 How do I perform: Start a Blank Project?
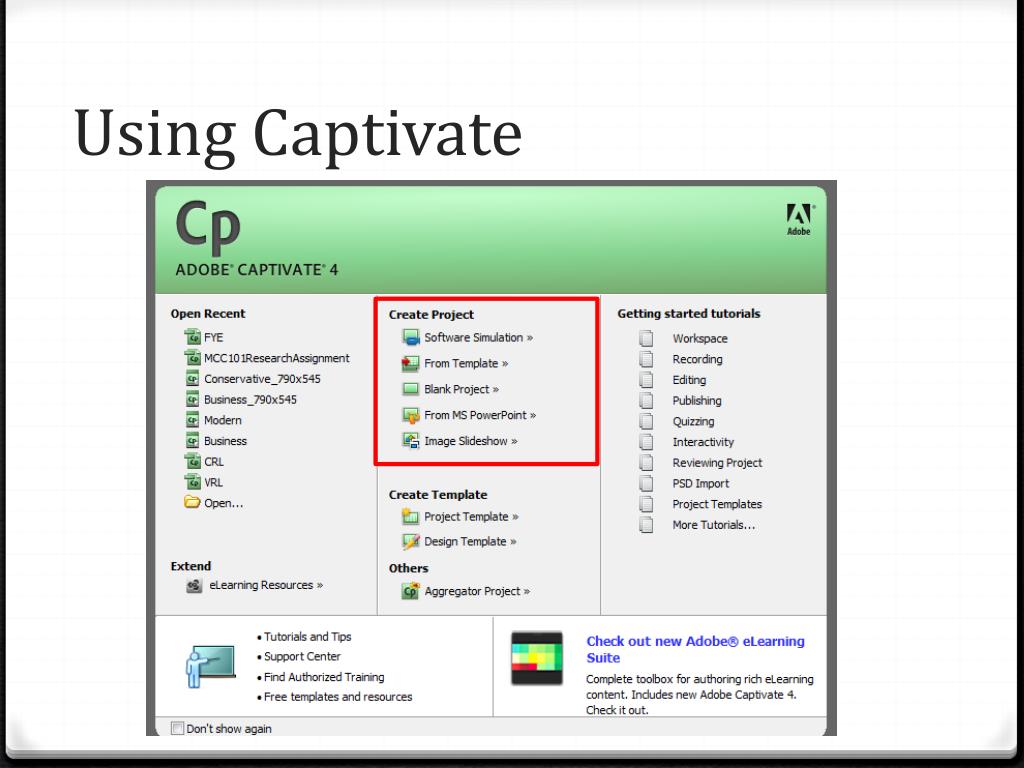(x=461, y=389)
